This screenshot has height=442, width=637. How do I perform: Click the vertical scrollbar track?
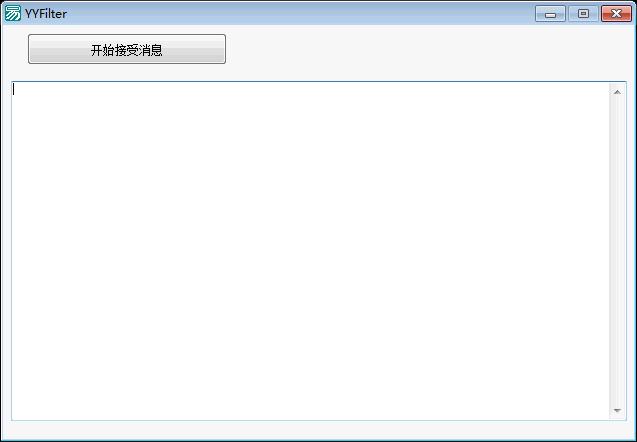tap(617, 251)
